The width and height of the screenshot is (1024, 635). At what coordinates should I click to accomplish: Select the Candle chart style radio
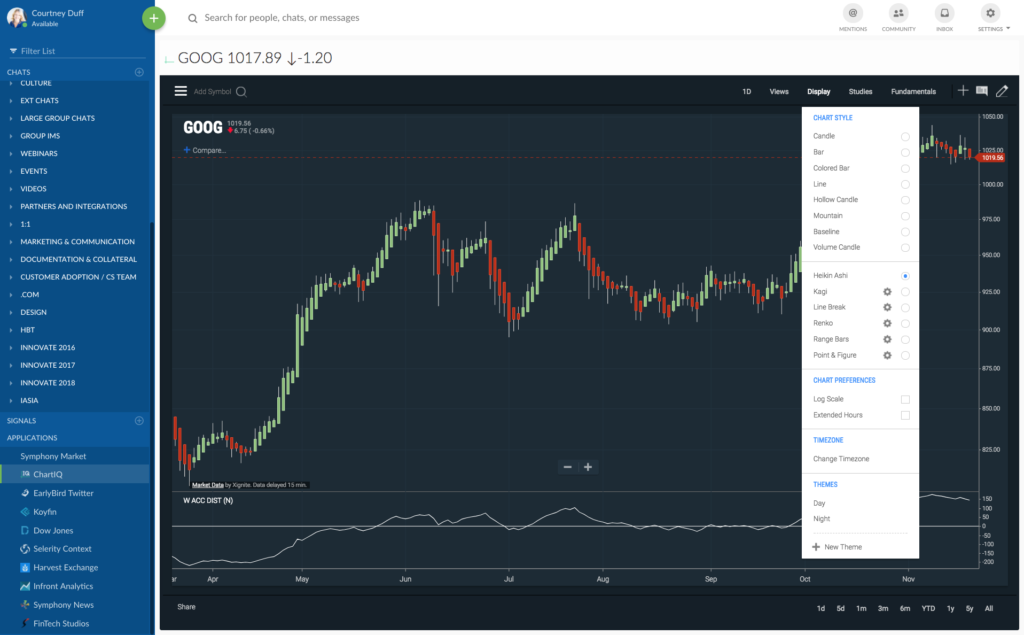coord(905,137)
